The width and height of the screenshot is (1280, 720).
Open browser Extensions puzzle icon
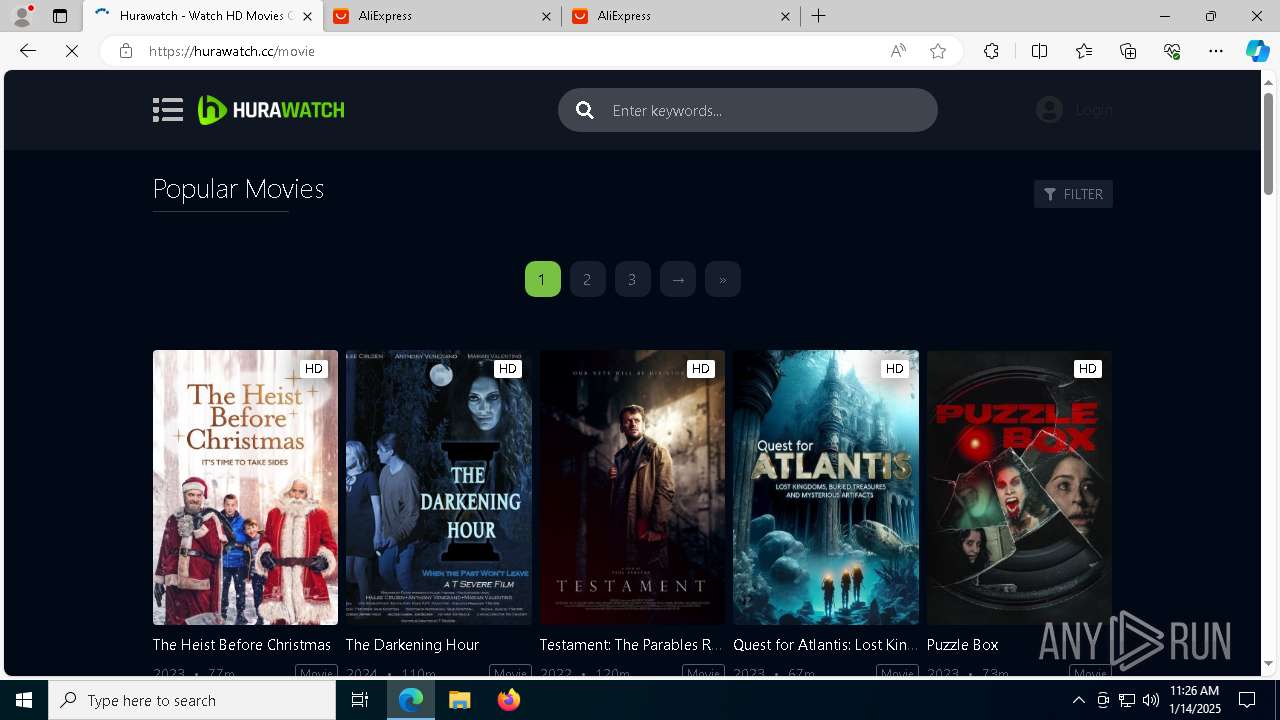[991, 51]
